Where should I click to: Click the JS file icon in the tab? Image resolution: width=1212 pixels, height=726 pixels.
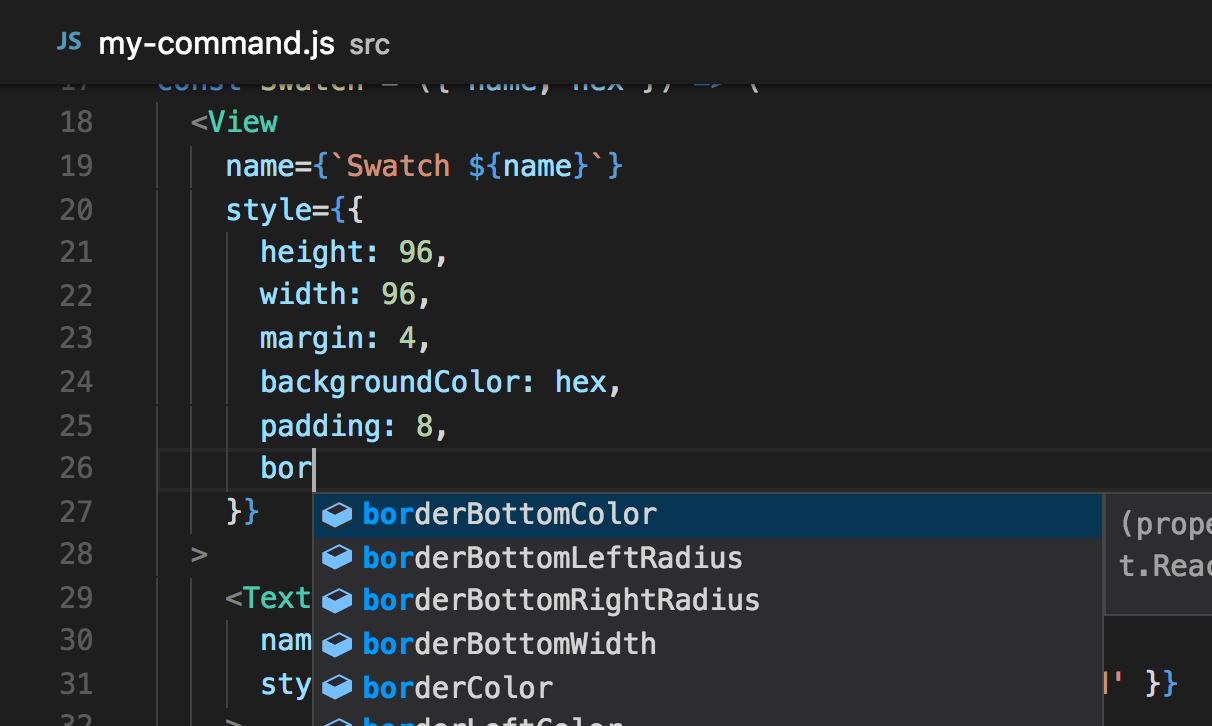click(x=68, y=42)
